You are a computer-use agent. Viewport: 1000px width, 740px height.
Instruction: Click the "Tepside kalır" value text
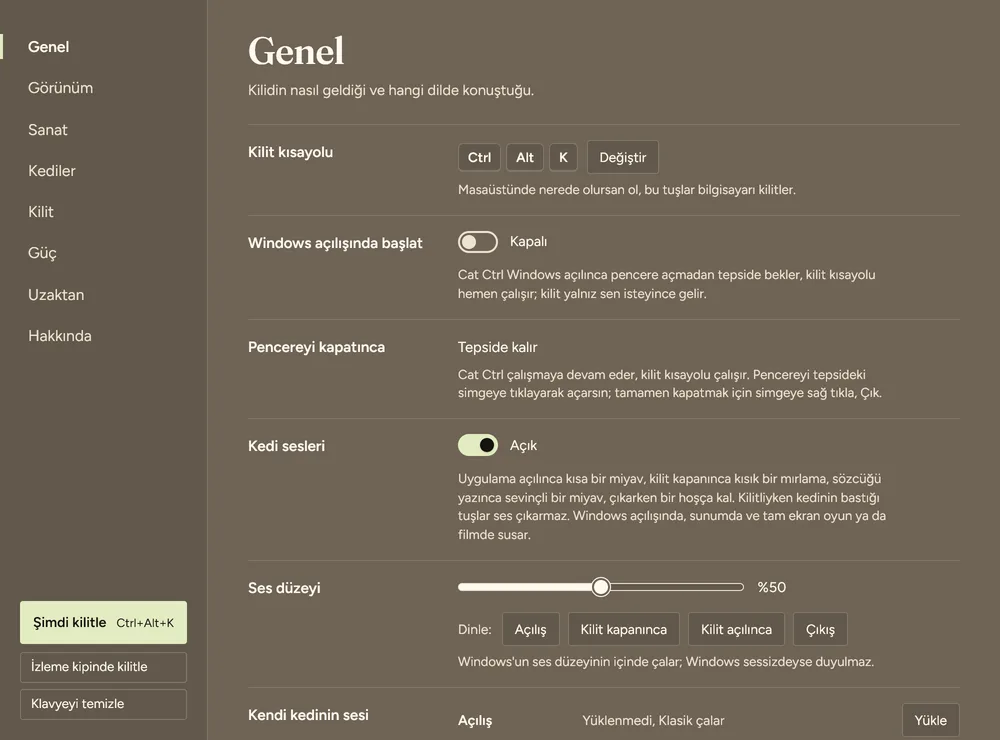point(497,347)
